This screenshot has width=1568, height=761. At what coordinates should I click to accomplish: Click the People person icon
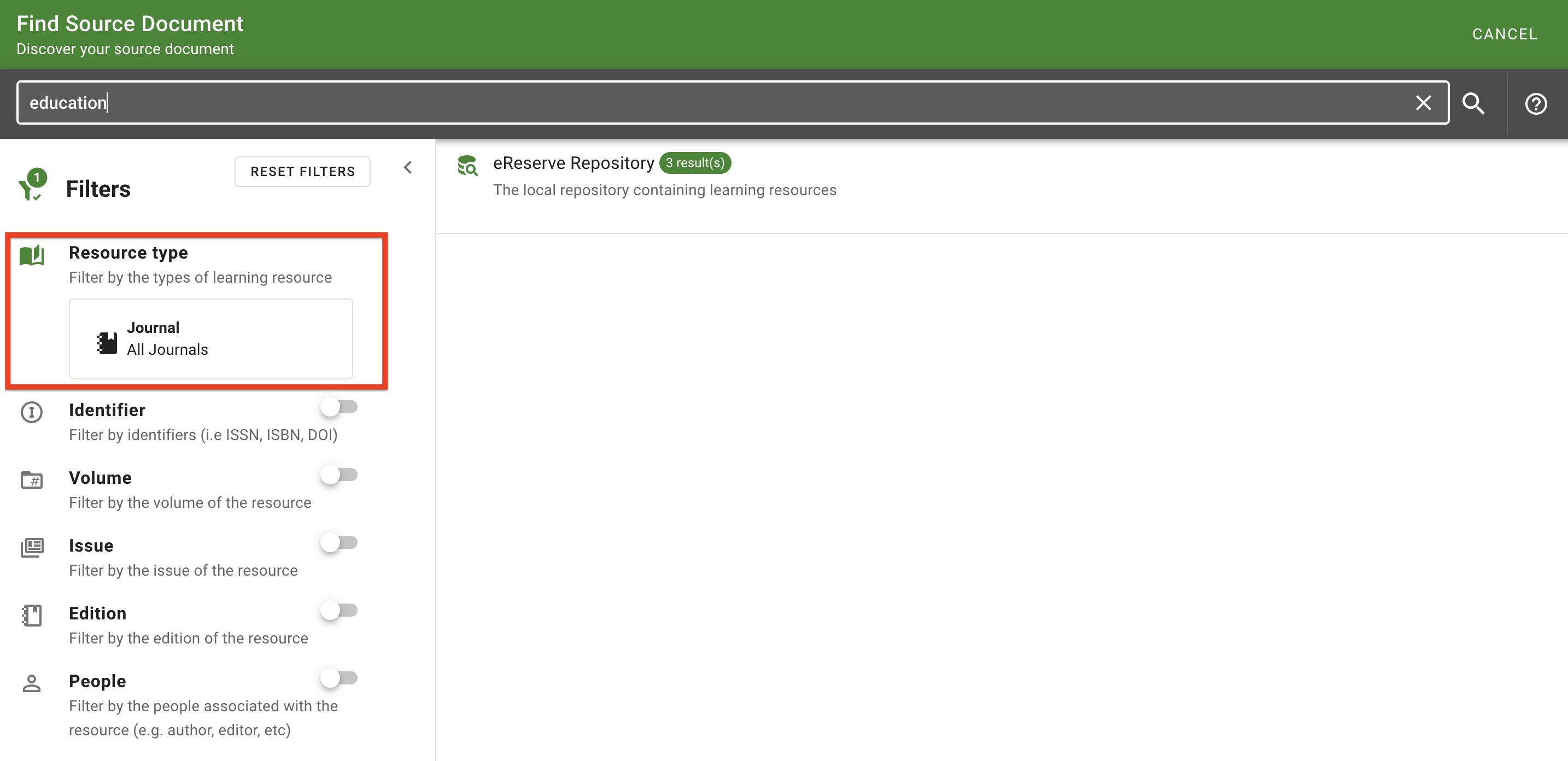(32, 683)
